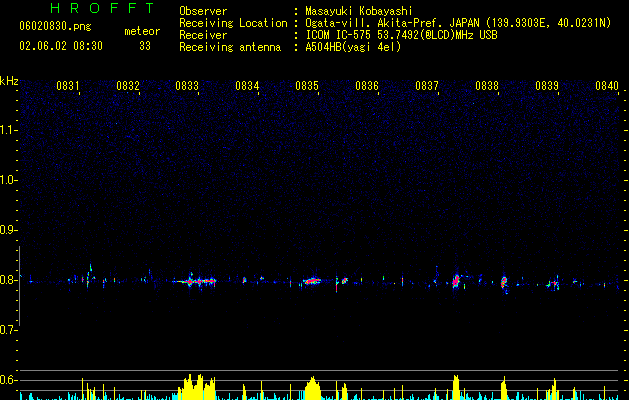Click the 0.8 frequency axis label
This screenshot has width=629, height=400.
point(8,280)
